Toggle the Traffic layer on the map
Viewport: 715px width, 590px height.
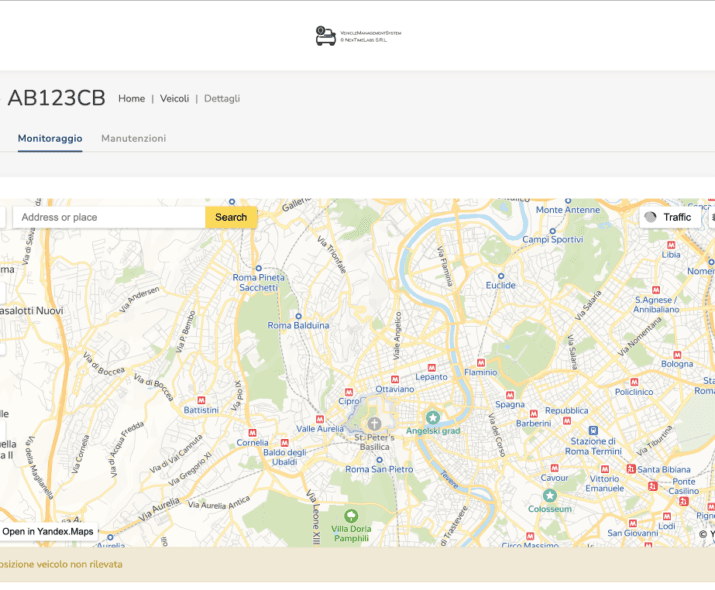[670, 217]
